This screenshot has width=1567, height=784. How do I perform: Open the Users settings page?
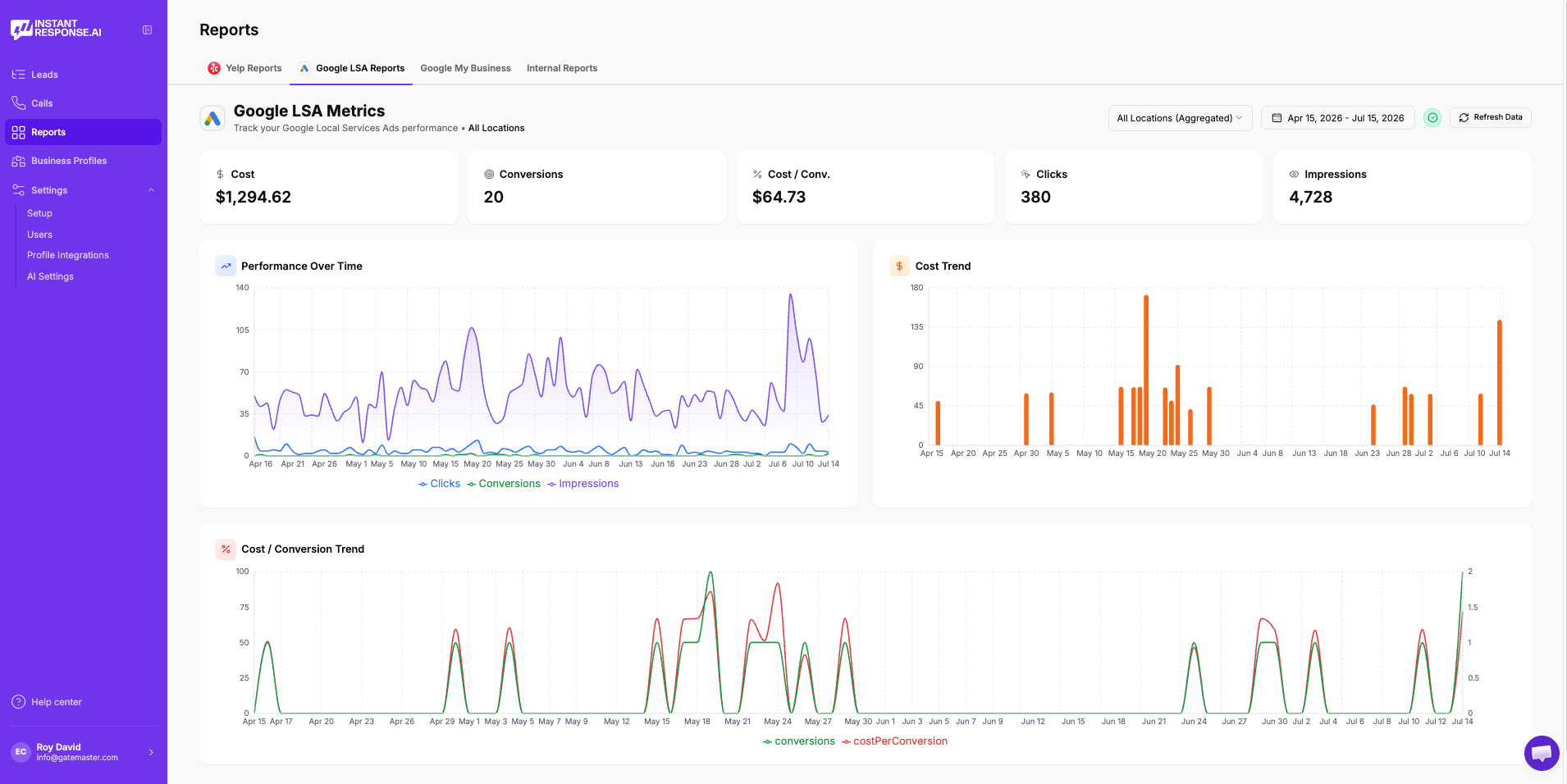click(39, 235)
